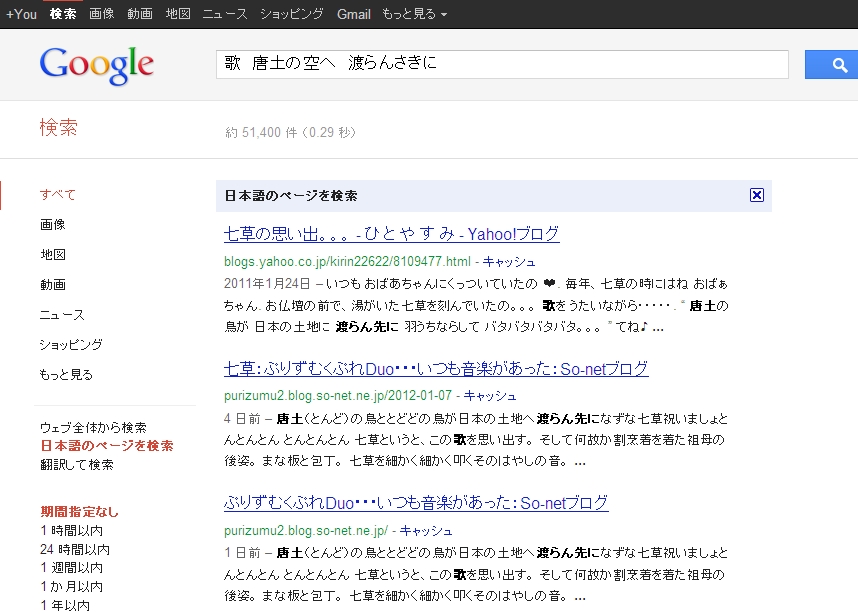The height and width of the screenshot is (614, 858).
Task: Close the Japanese pages search banner
Action: coord(756,196)
